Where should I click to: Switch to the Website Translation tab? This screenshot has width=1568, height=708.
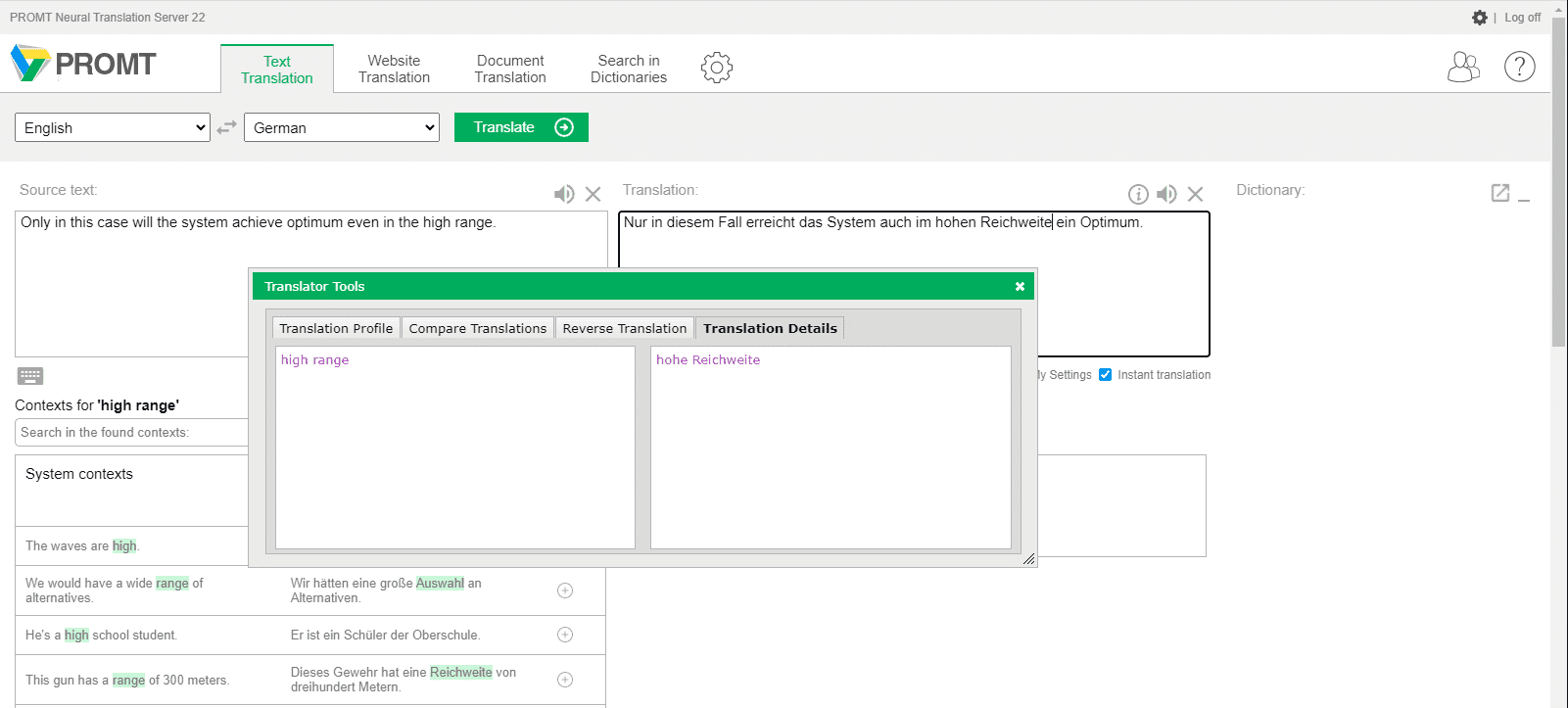394,69
